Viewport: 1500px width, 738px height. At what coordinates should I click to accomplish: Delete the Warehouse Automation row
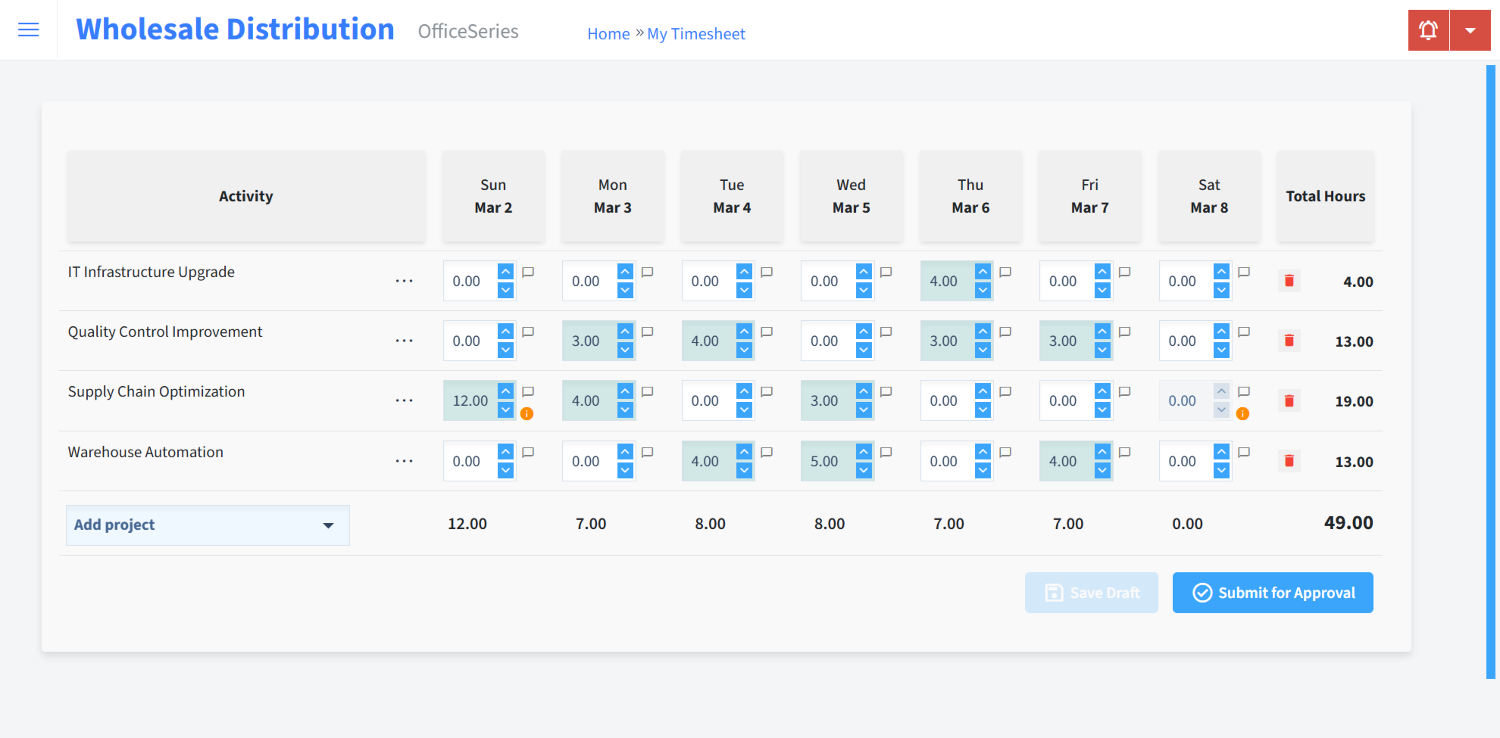[1288, 461]
